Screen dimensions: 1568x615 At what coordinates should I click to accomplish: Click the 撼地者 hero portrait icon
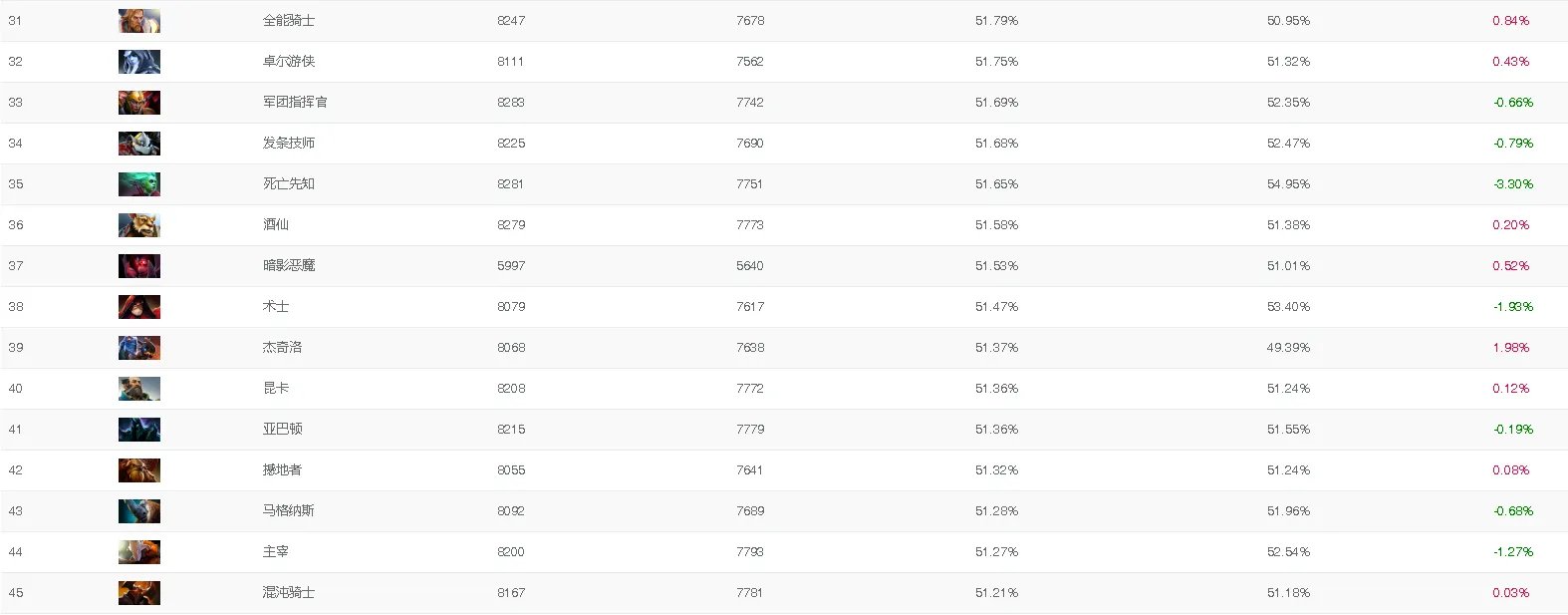[x=138, y=469]
